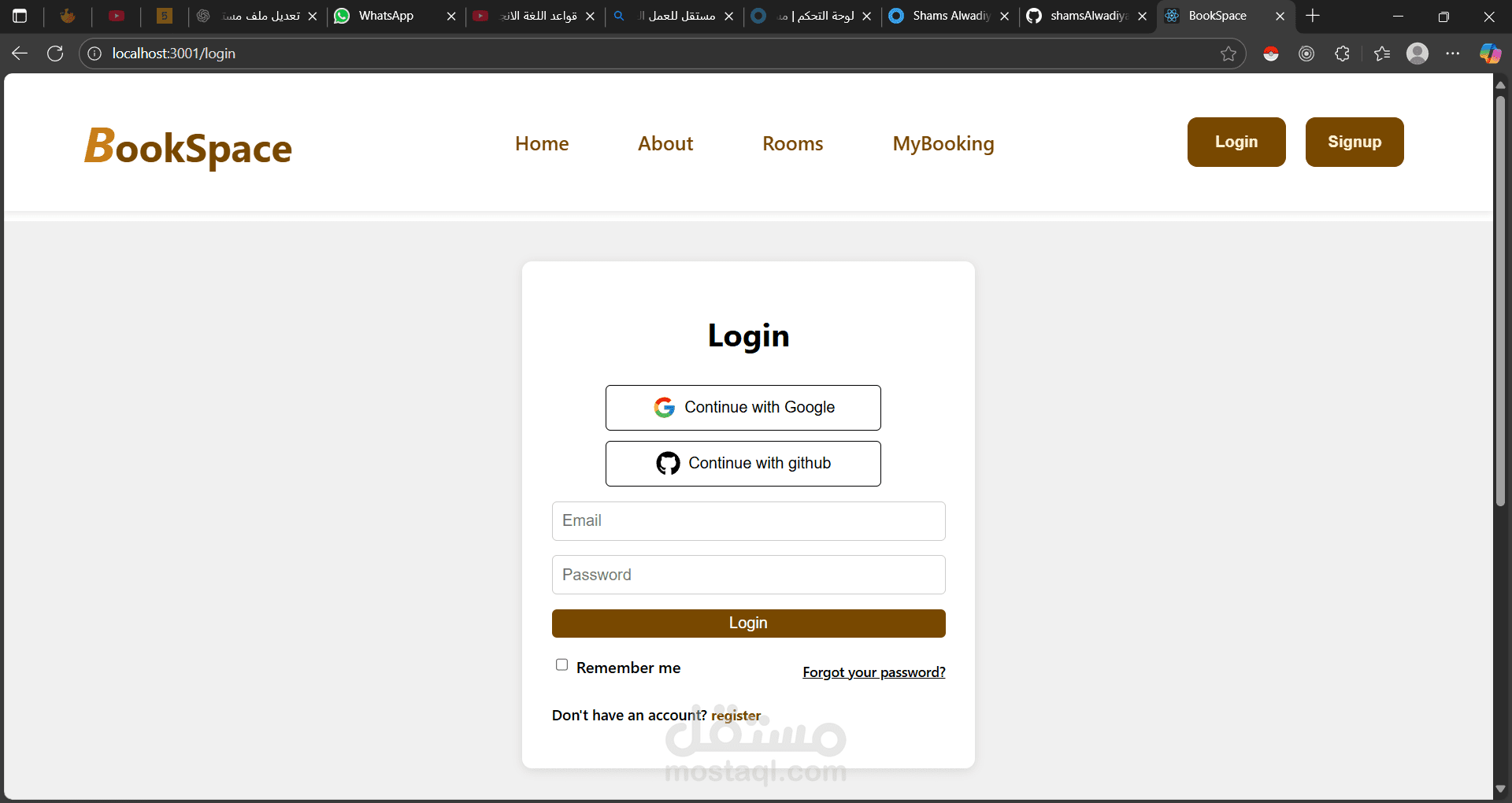Enable the Remember me checkbox
Viewport: 1512px width, 803px height.
click(x=561, y=665)
